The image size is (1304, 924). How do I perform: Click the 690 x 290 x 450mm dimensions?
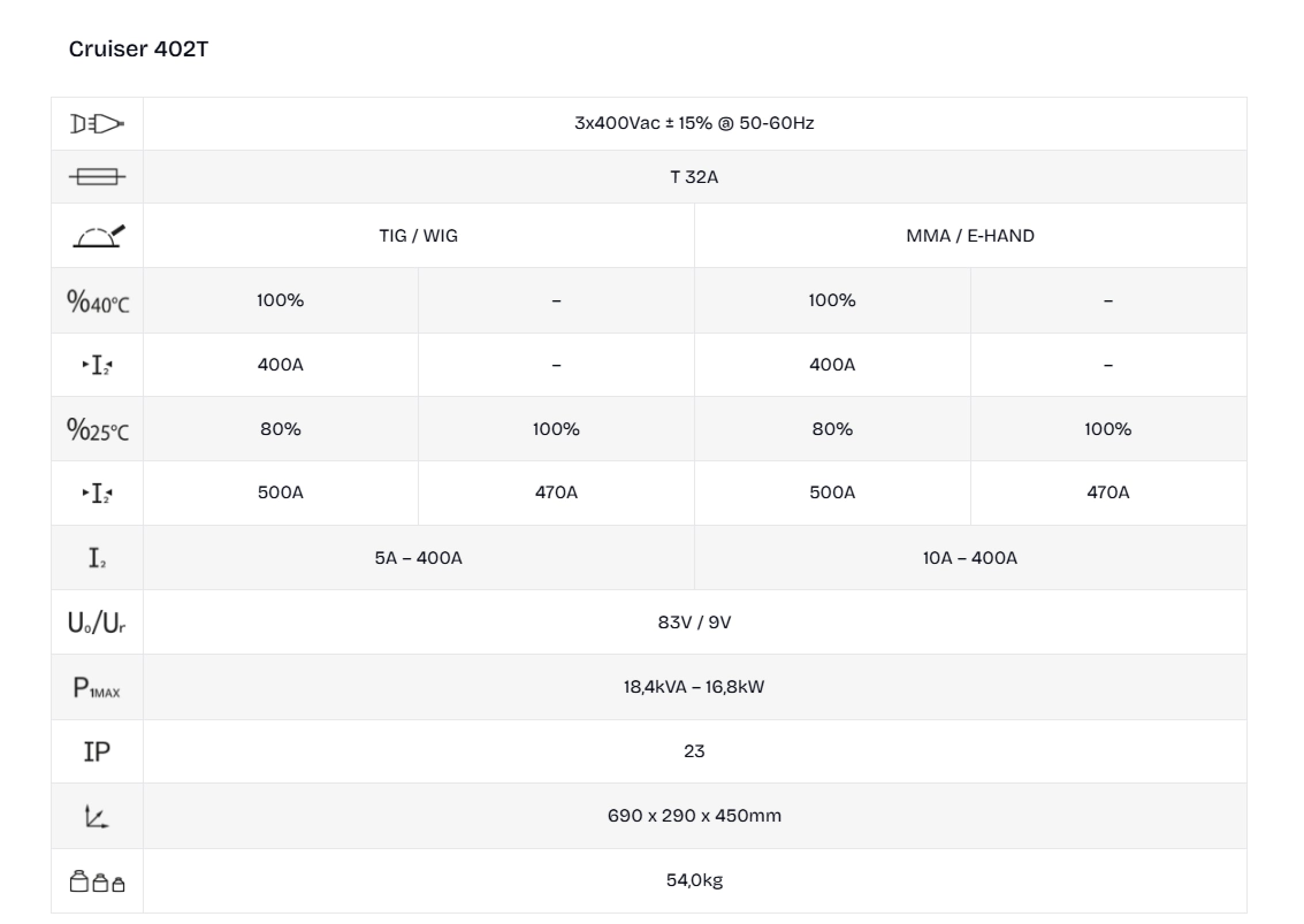tap(694, 816)
